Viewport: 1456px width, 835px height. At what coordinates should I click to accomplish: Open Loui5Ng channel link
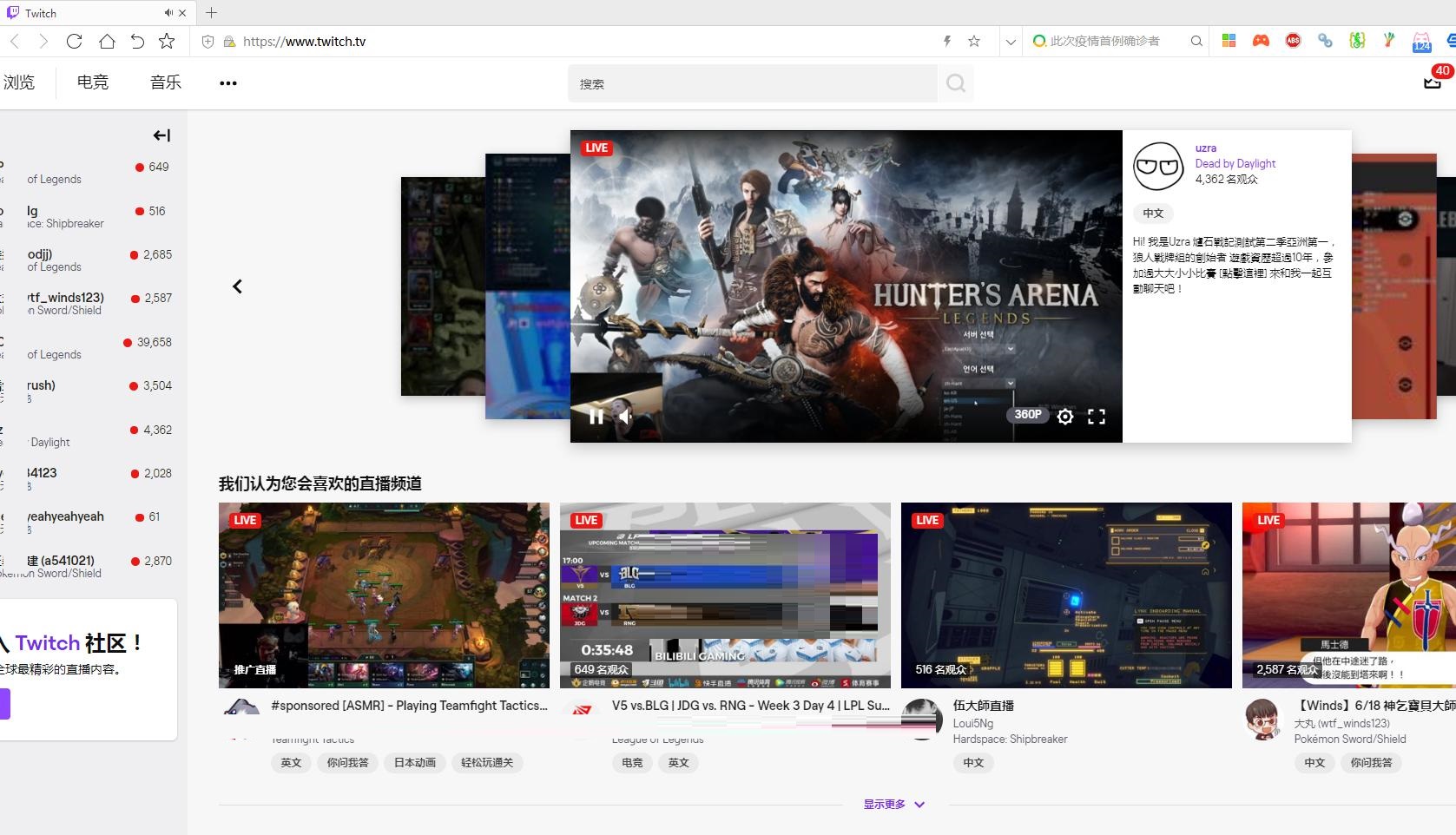tap(973, 723)
